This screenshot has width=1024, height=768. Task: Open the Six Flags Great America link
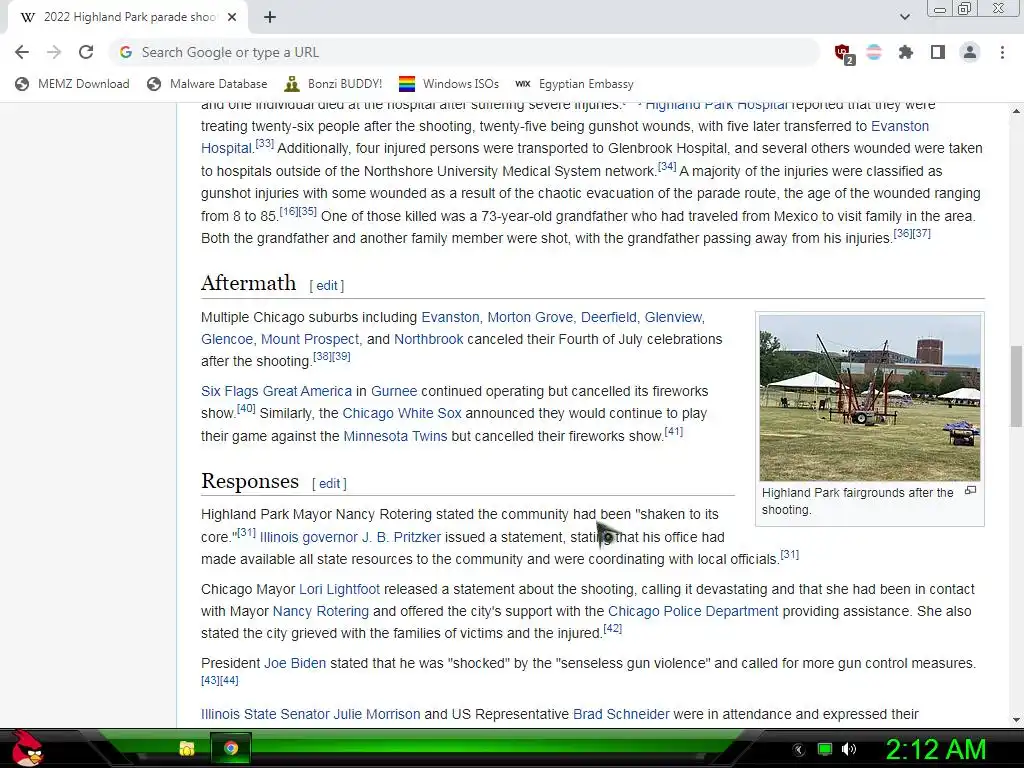pos(276,391)
